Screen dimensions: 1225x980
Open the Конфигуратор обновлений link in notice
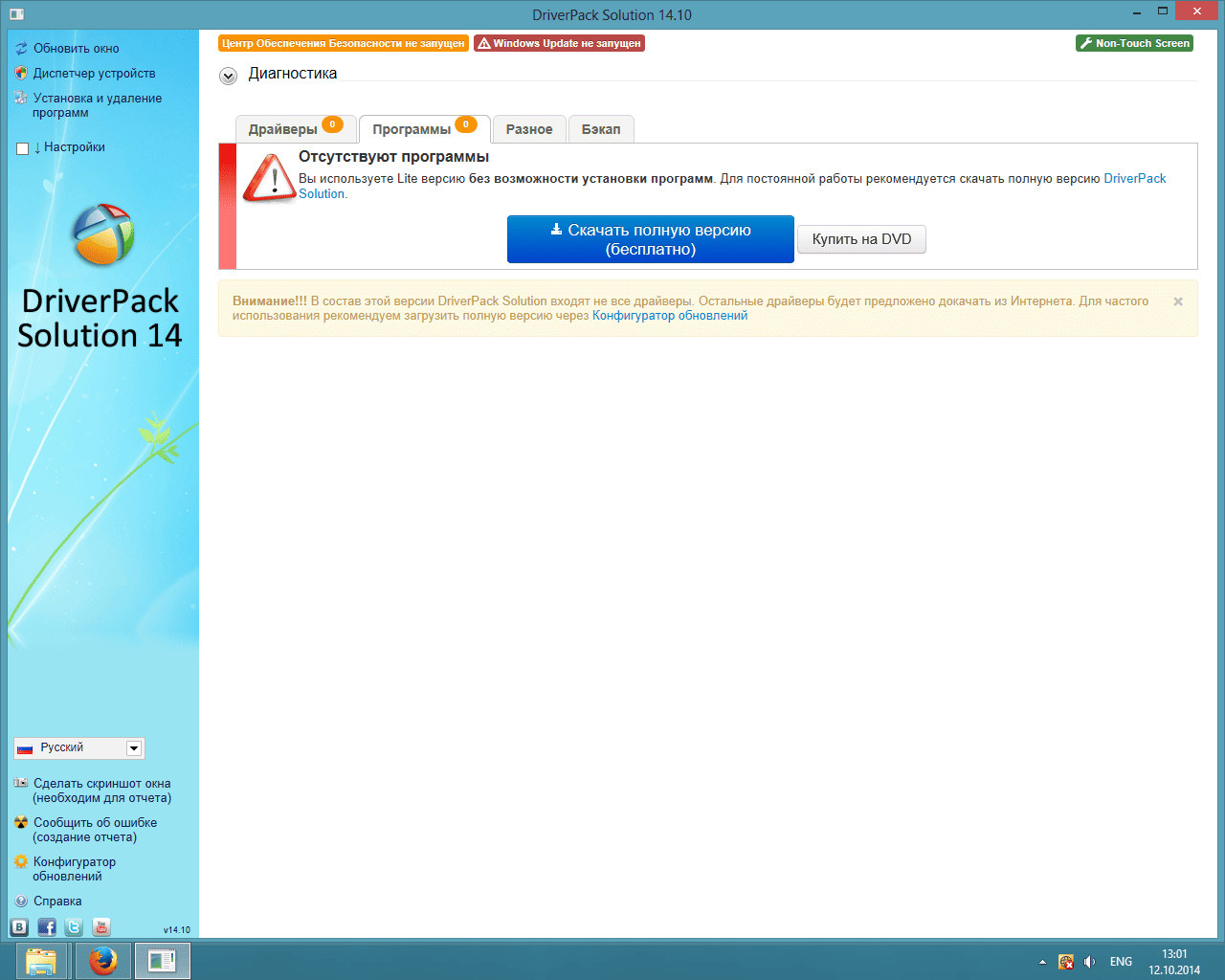coord(670,316)
